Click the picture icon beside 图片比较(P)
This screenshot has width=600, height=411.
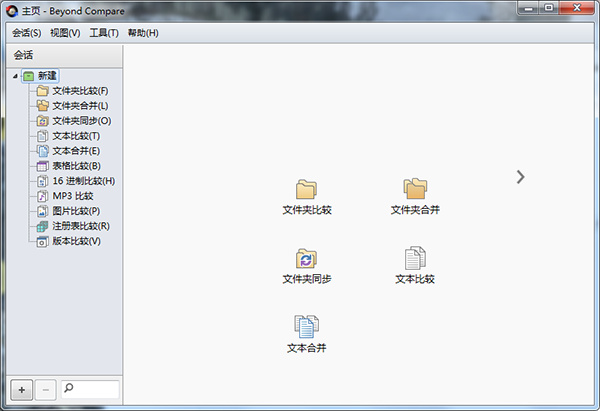coord(42,211)
